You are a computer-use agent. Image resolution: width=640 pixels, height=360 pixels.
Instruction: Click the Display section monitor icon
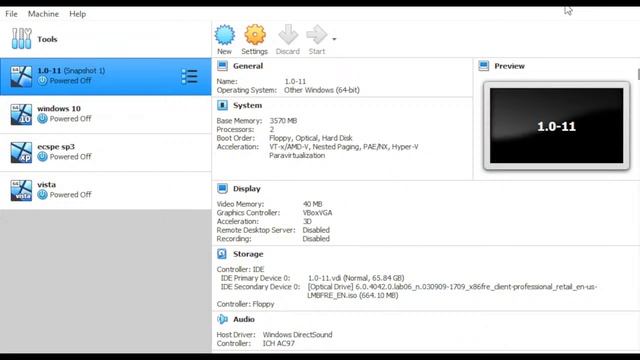[222, 189]
